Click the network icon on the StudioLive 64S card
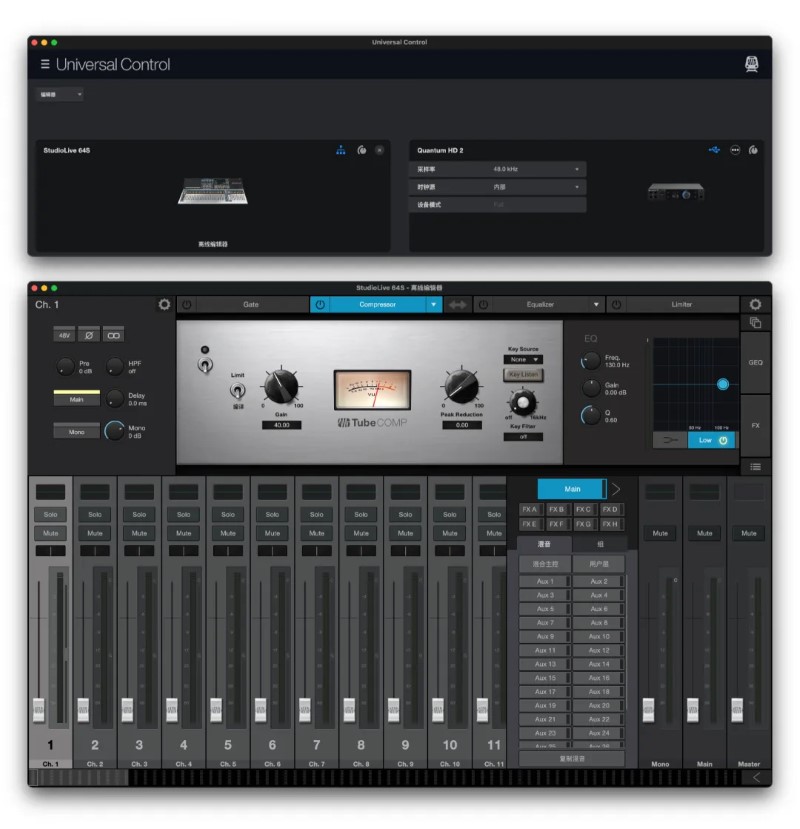The image size is (800, 829). (x=341, y=150)
